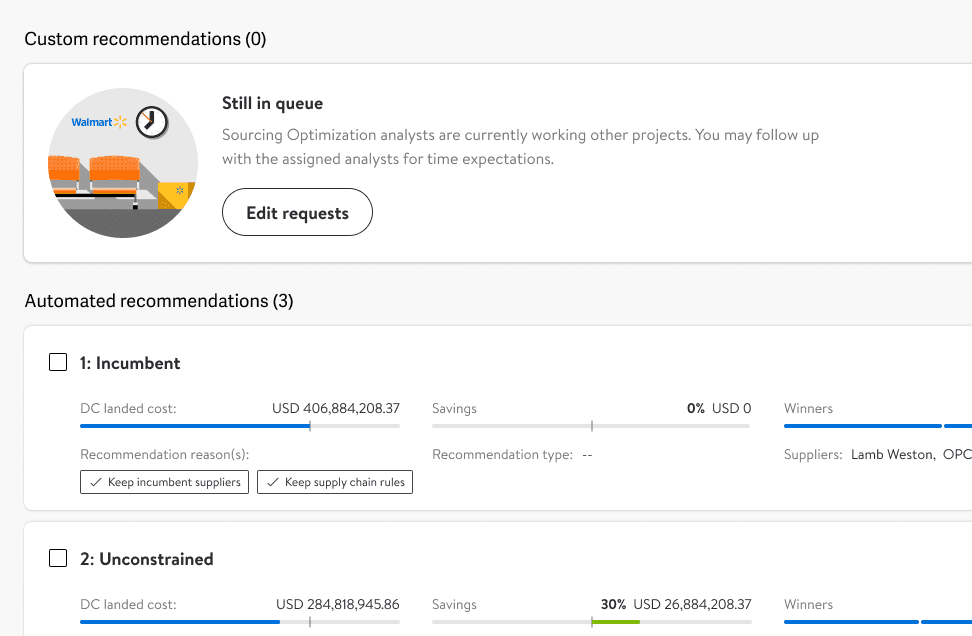
Task: Select the 2: Unconstrained recommendation checkbox
Action: 58,558
